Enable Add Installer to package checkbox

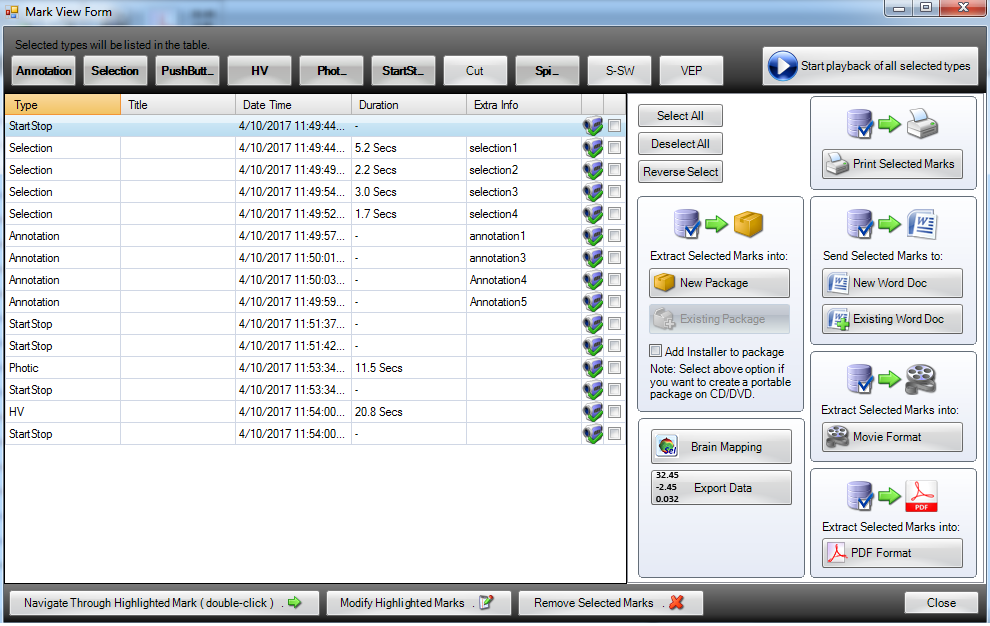point(656,351)
